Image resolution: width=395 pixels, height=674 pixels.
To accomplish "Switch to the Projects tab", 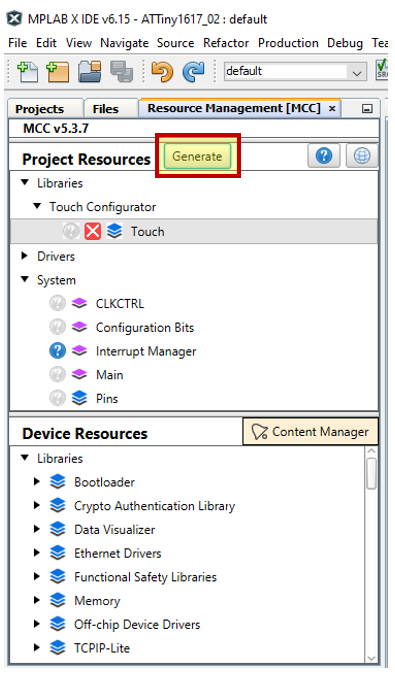I will click(x=40, y=109).
